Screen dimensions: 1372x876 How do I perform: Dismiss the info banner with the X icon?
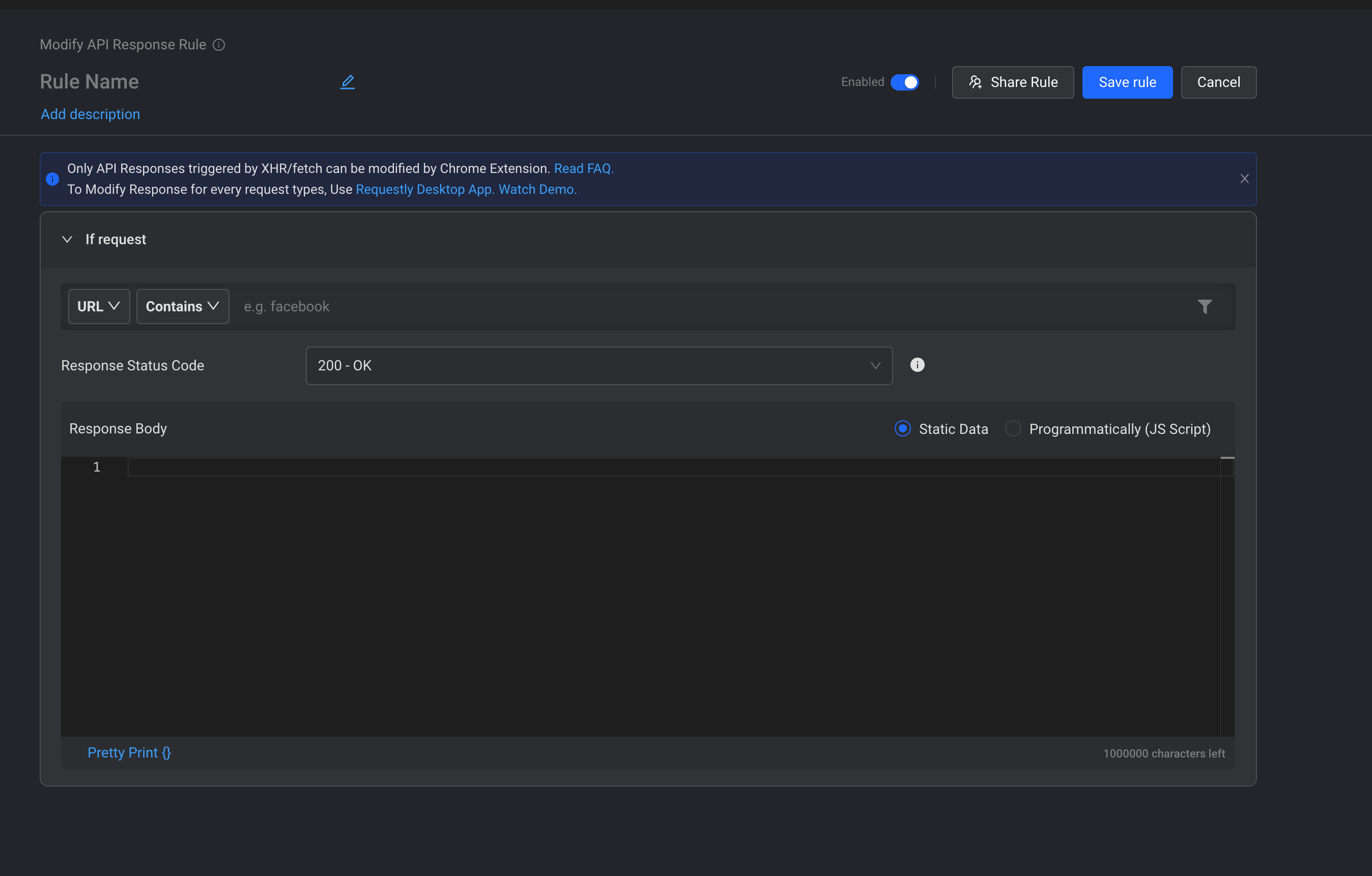(x=1244, y=179)
